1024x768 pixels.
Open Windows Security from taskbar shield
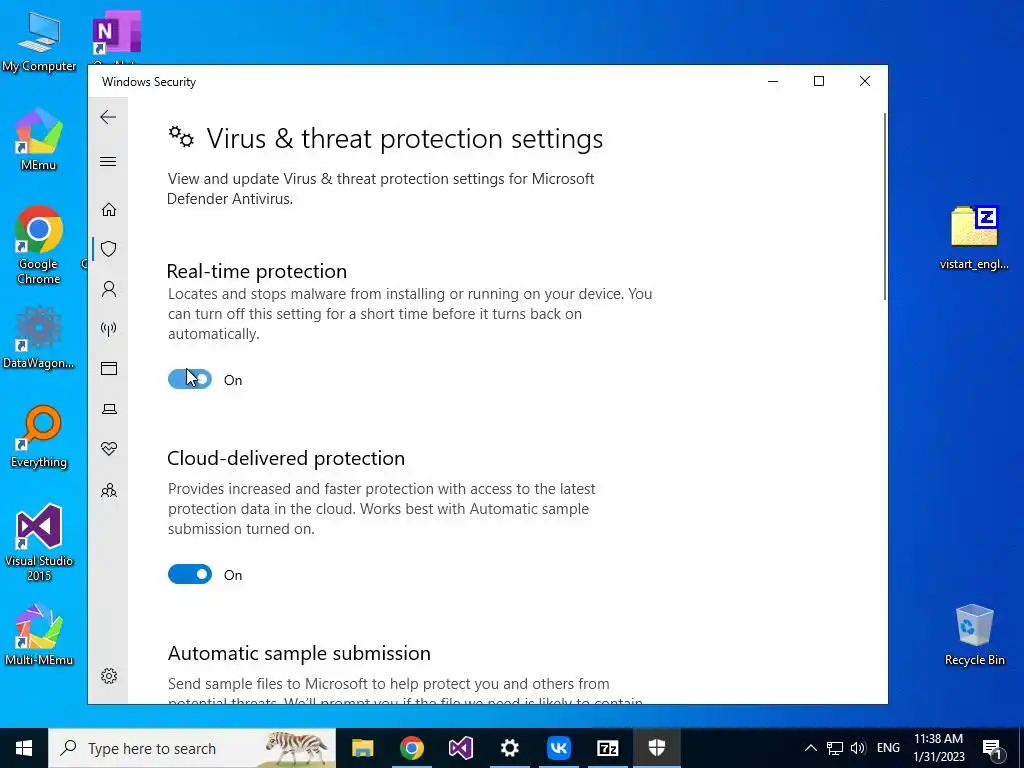tap(656, 748)
